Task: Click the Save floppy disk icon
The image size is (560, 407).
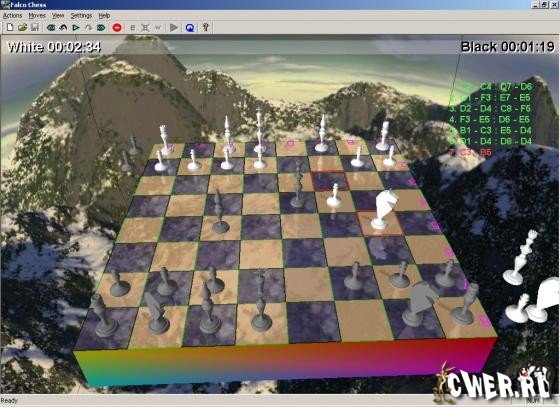Action: pos(35,27)
